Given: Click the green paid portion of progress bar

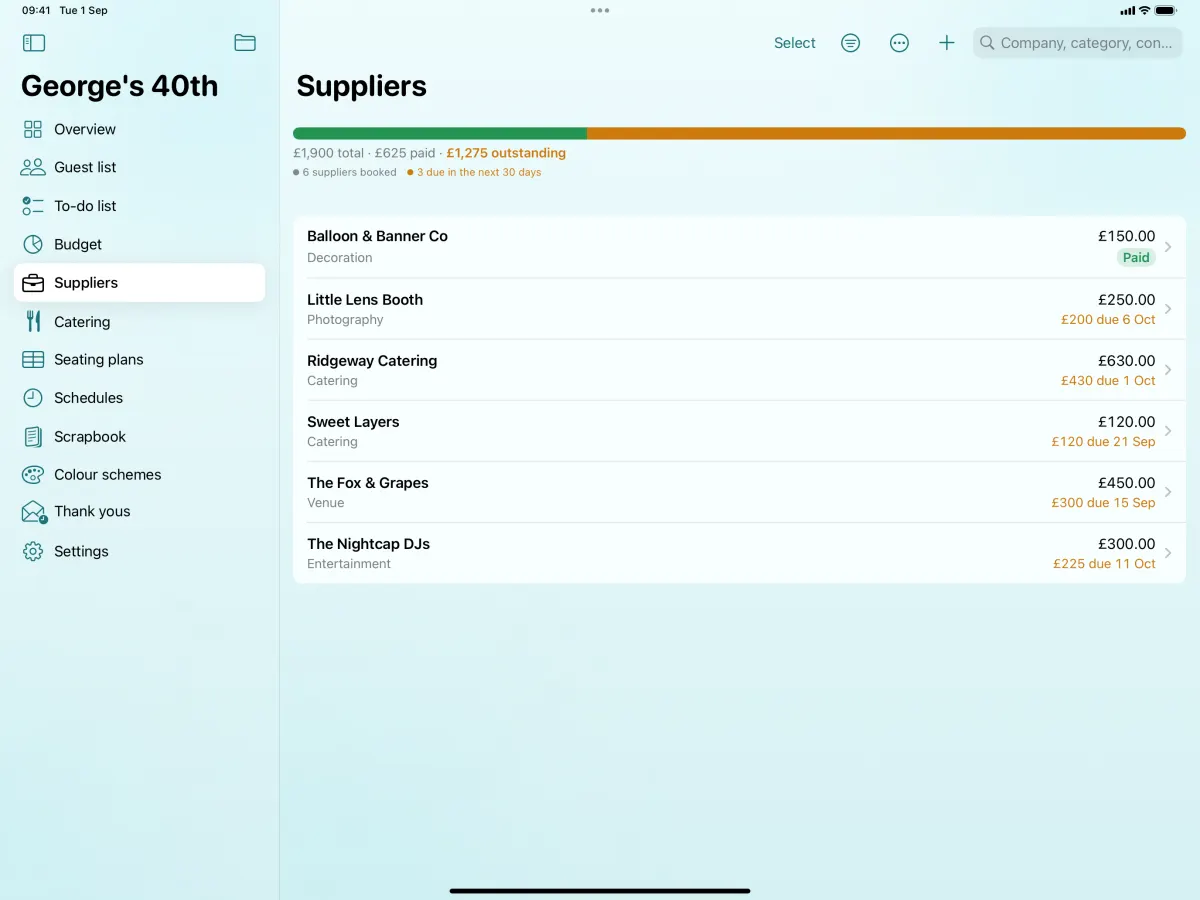Looking at the screenshot, I should tap(440, 133).
